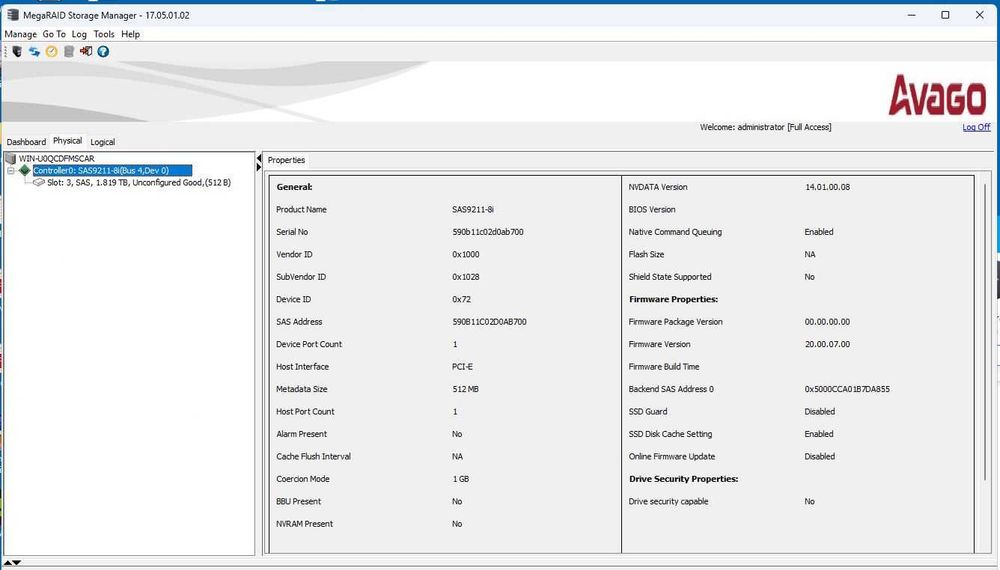The height and width of the screenshot is (570, 1000).
Task: Click SubVendor ID value 0x1028
Action: (466, 277)
